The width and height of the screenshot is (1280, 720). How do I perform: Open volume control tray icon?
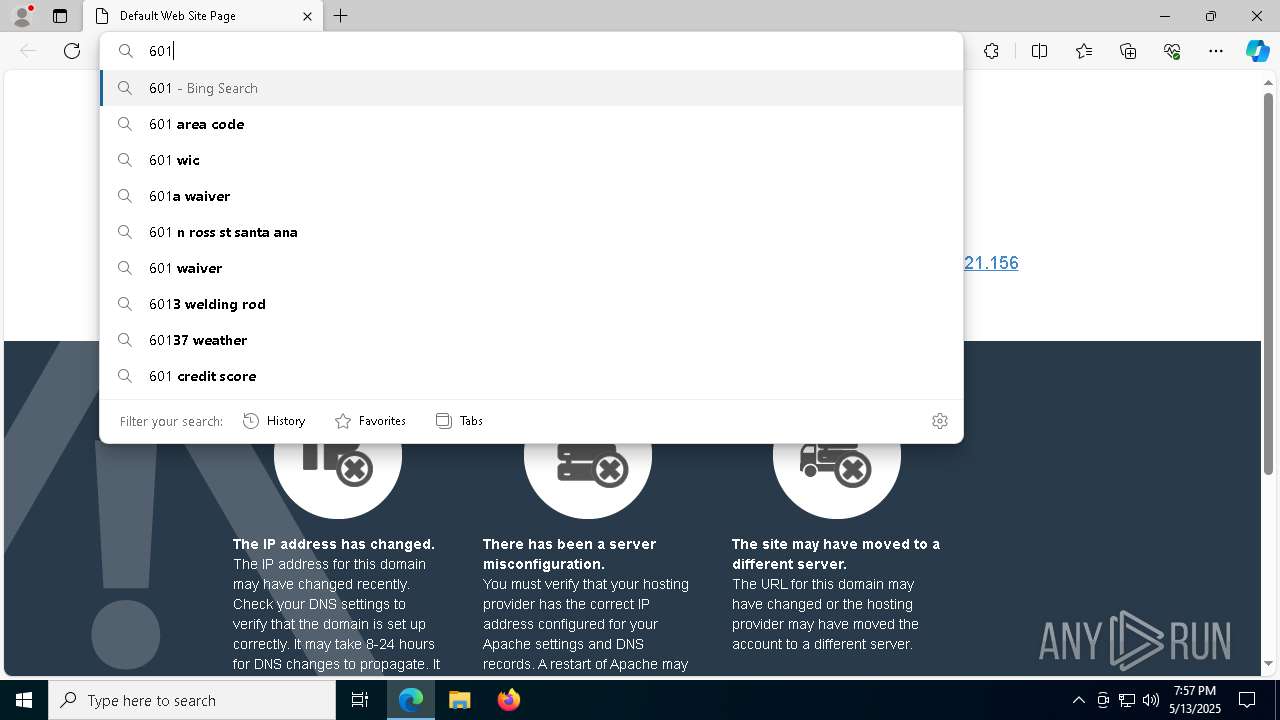tap(1151, 700)
